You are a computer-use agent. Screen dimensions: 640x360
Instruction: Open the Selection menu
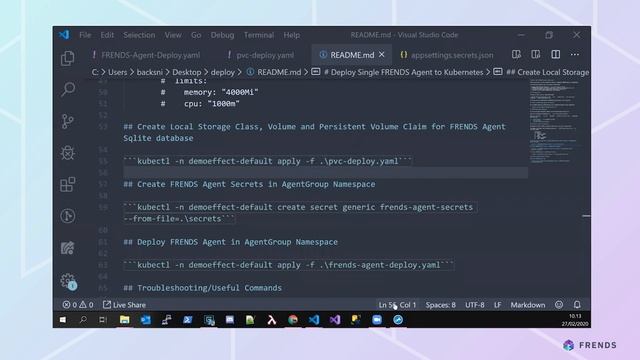coord(139,35)
